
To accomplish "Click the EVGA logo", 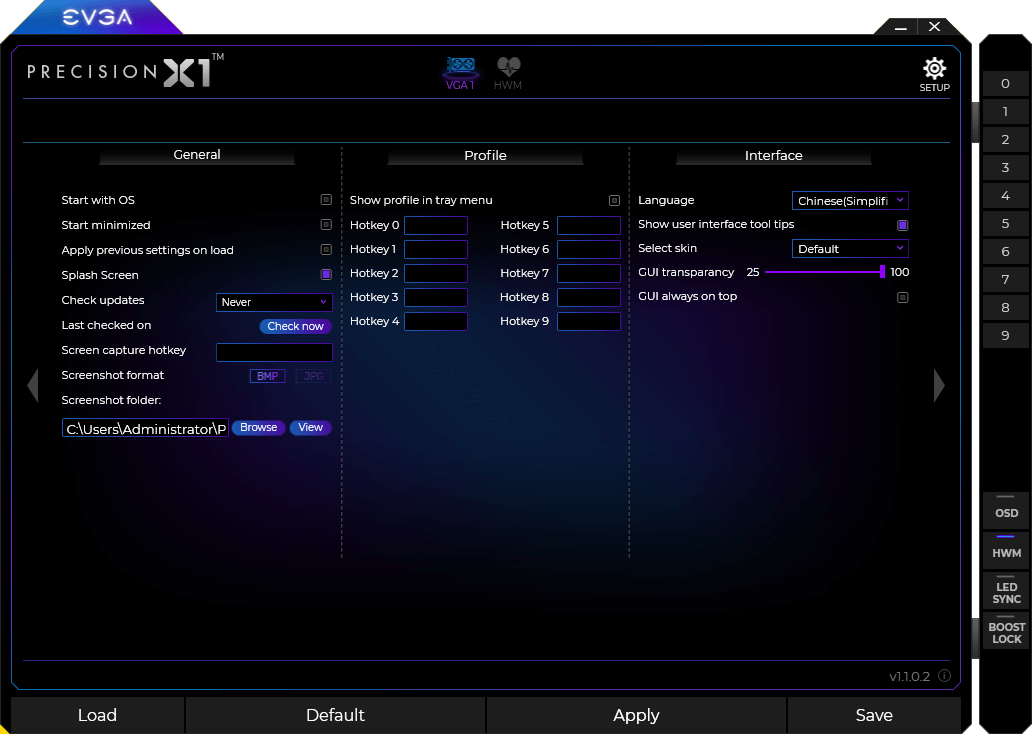I will tap(97, 17).
